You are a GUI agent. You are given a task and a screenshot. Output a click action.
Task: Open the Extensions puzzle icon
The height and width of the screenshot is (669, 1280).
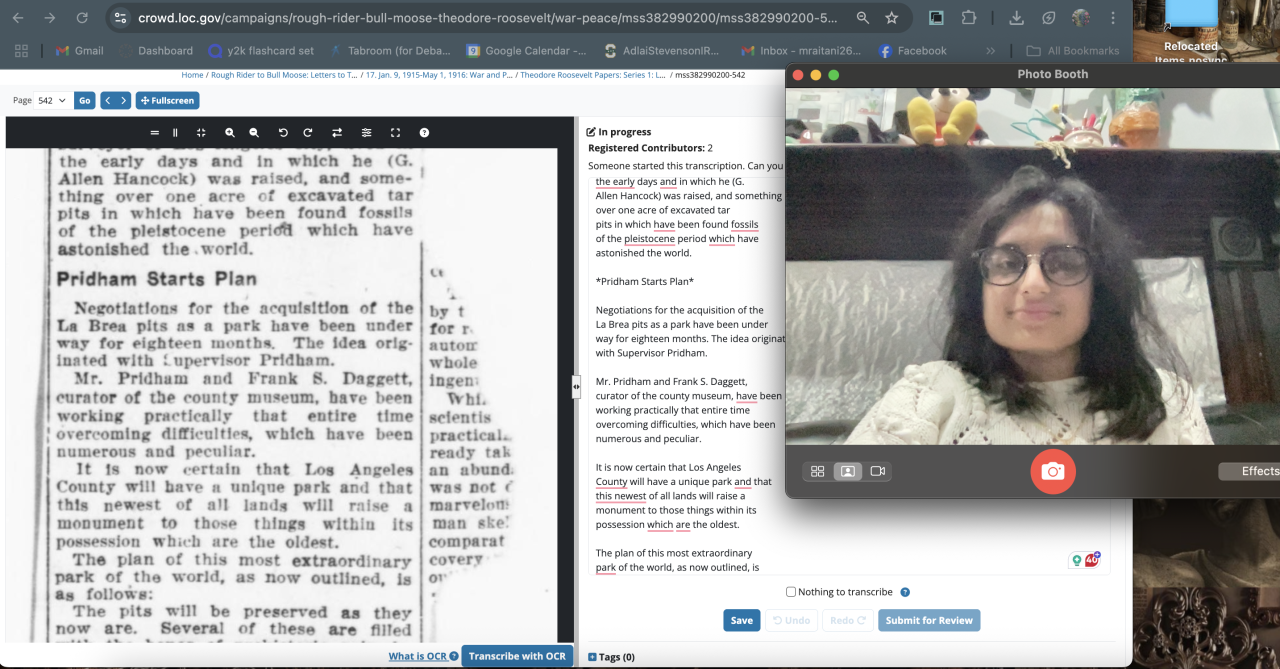(x=969, y=18)
